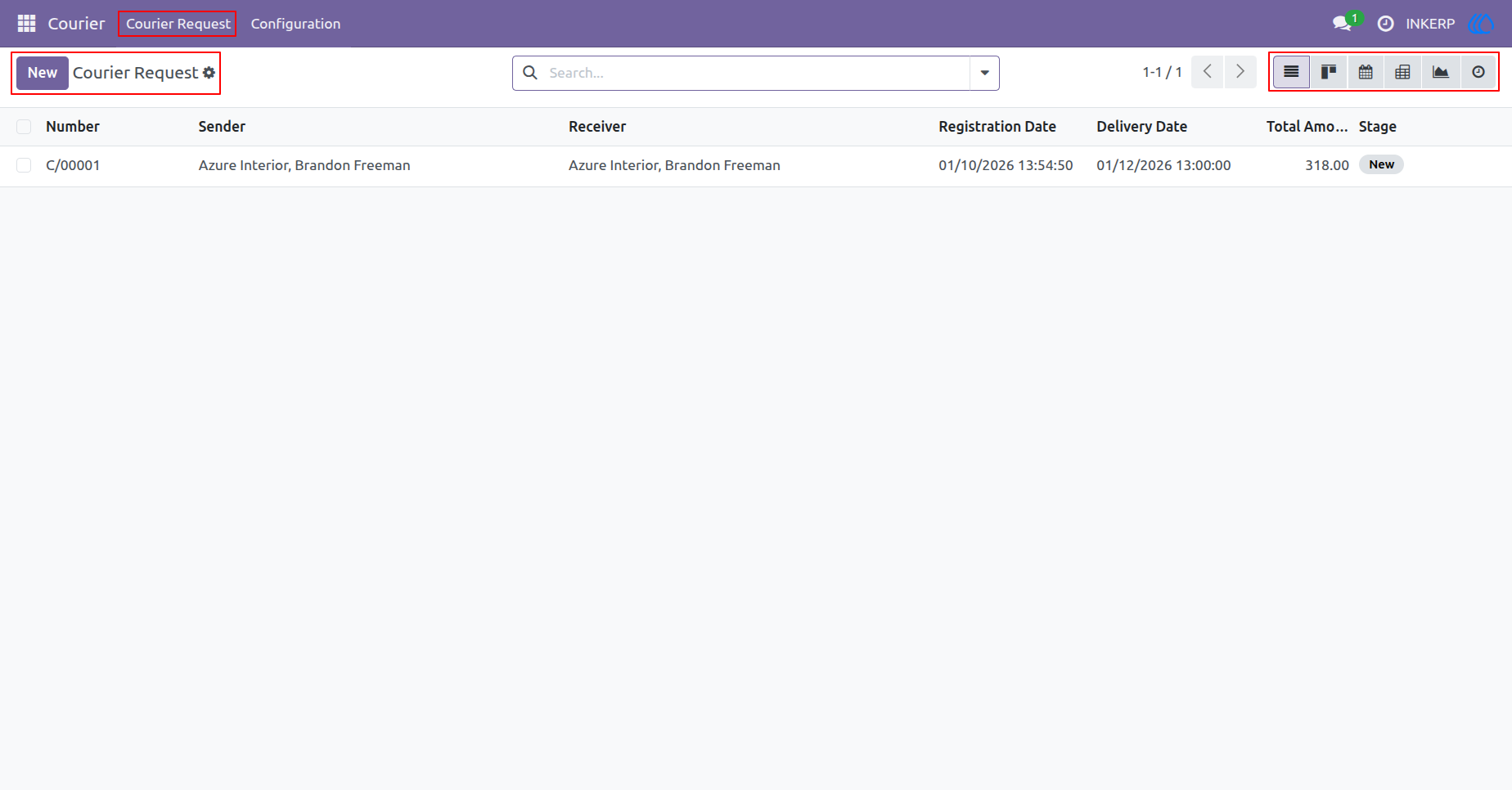
Task: Expand the search filter options dropdown
Action: pos(984,73)
